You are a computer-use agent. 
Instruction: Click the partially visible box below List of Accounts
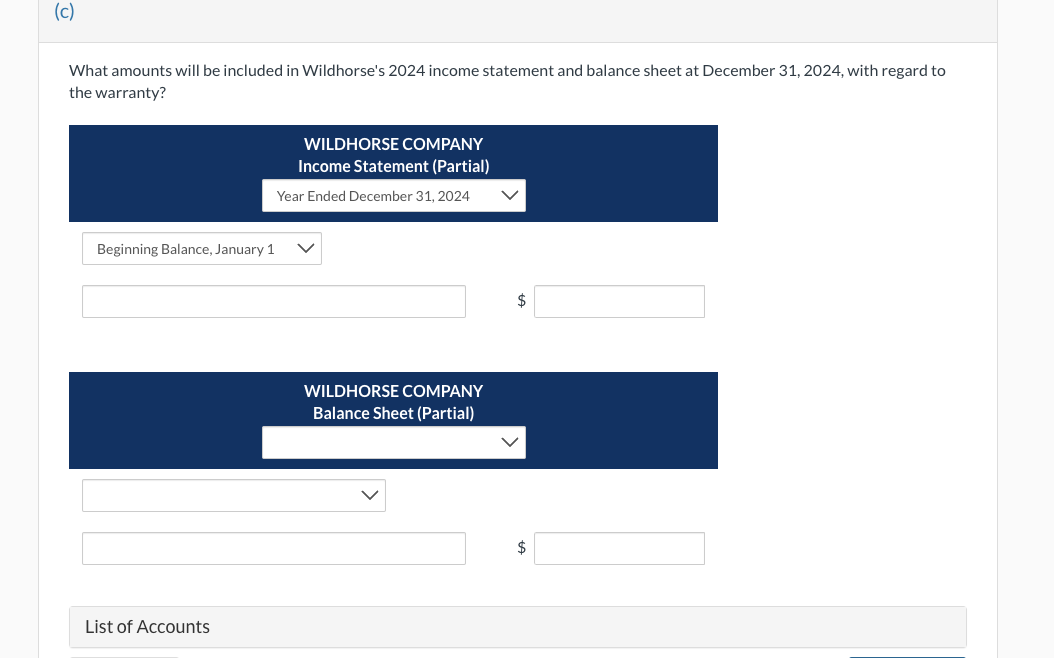pos(123,656)
